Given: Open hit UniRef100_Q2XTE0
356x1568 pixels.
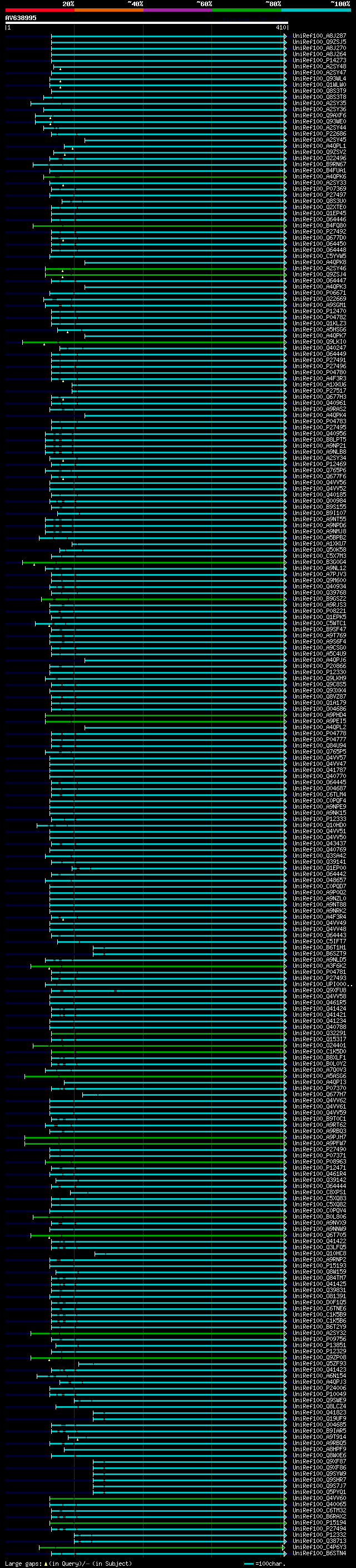Looking at the screenshot, I should (319, 207).
